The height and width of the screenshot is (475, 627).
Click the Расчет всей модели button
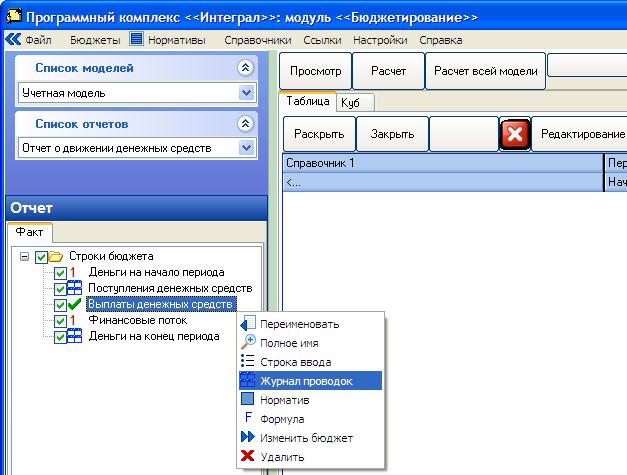485,71
